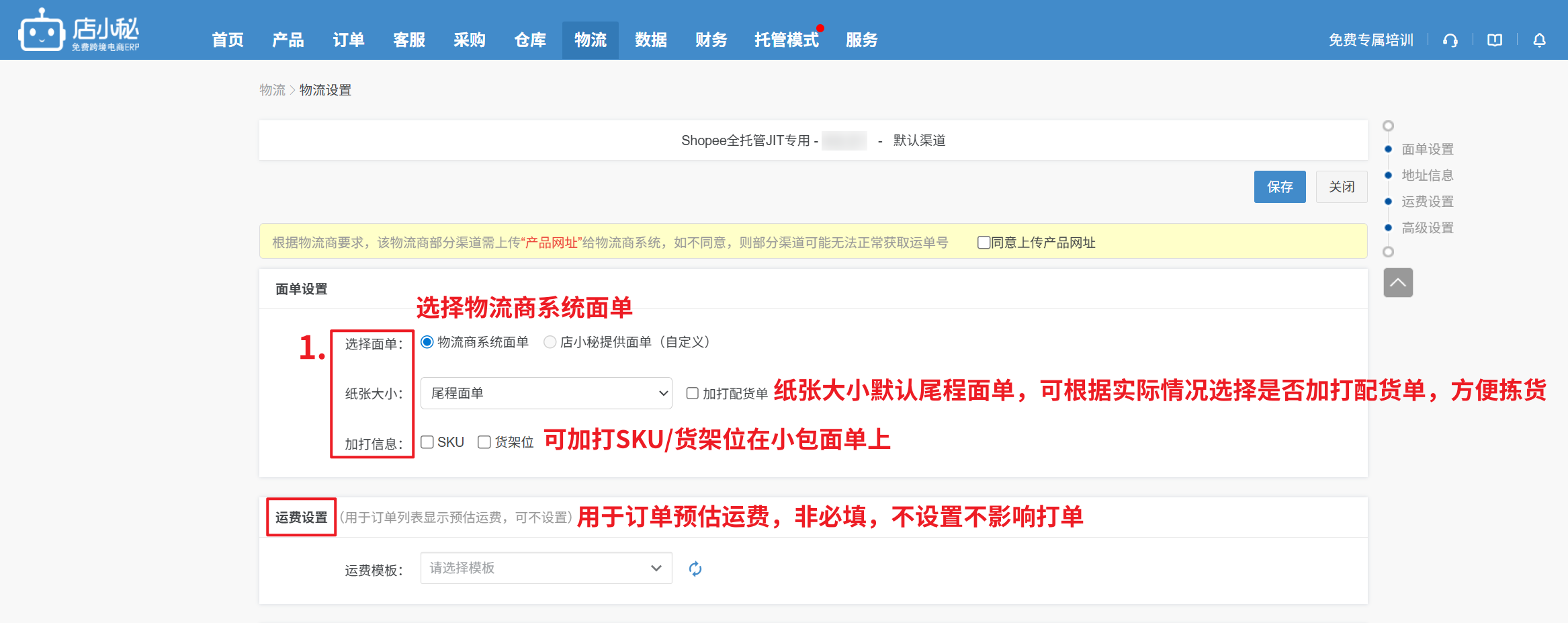
Task: Open the 订单 menu
Action: point(349,40)
